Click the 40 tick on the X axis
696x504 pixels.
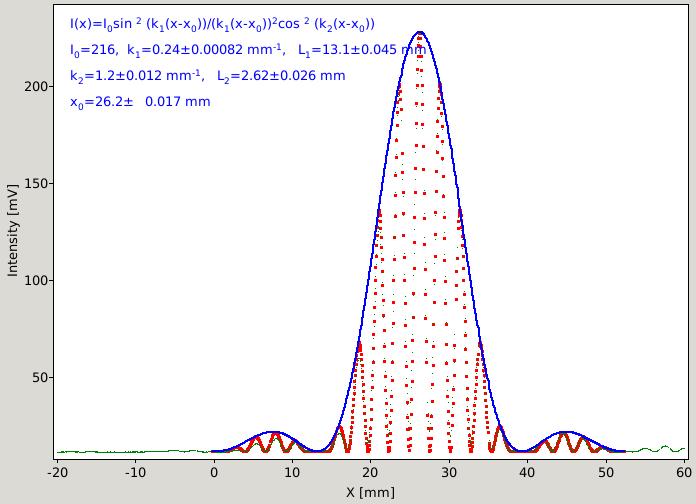(x=527, y=472)
